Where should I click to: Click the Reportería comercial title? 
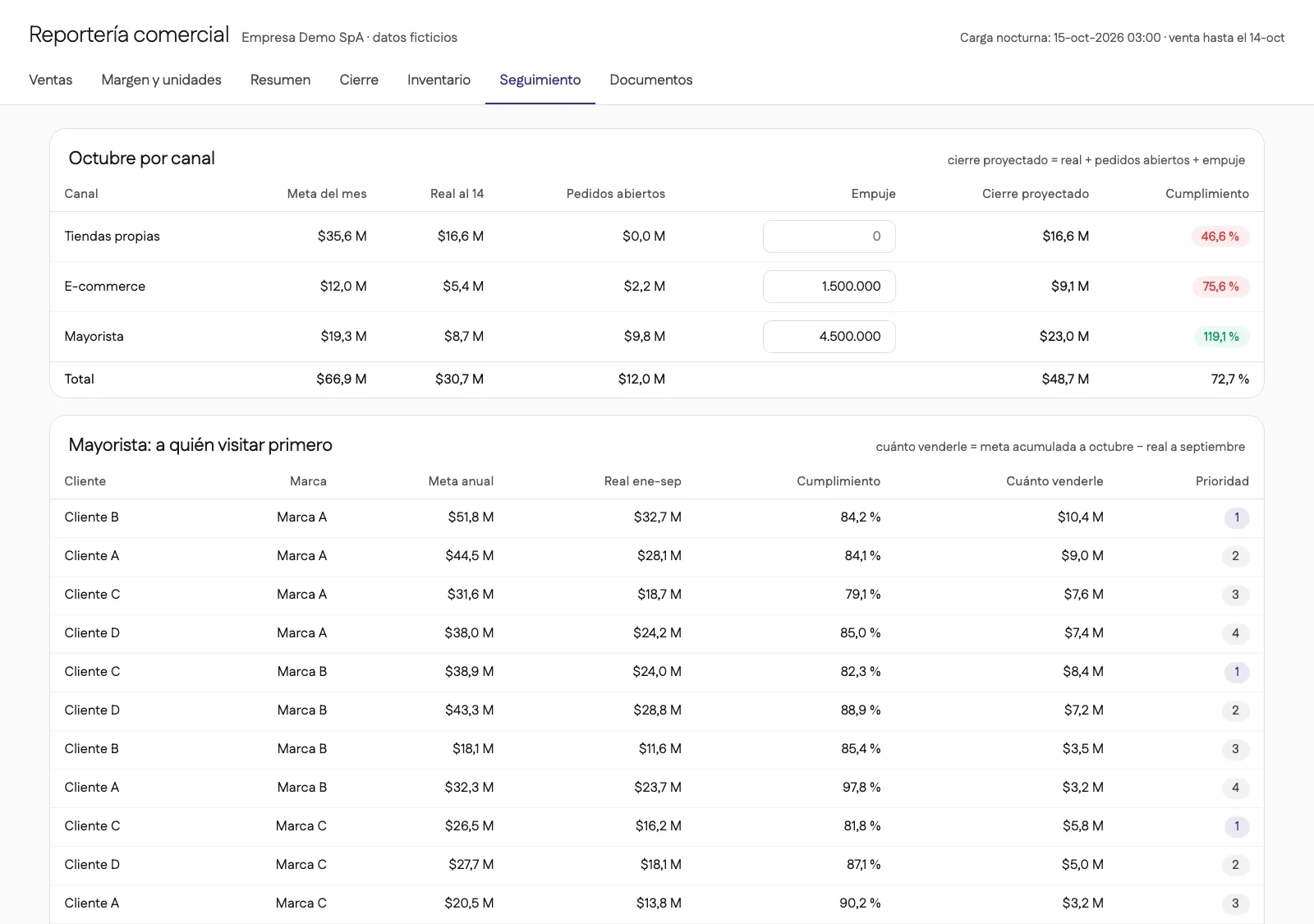(129, 34)
